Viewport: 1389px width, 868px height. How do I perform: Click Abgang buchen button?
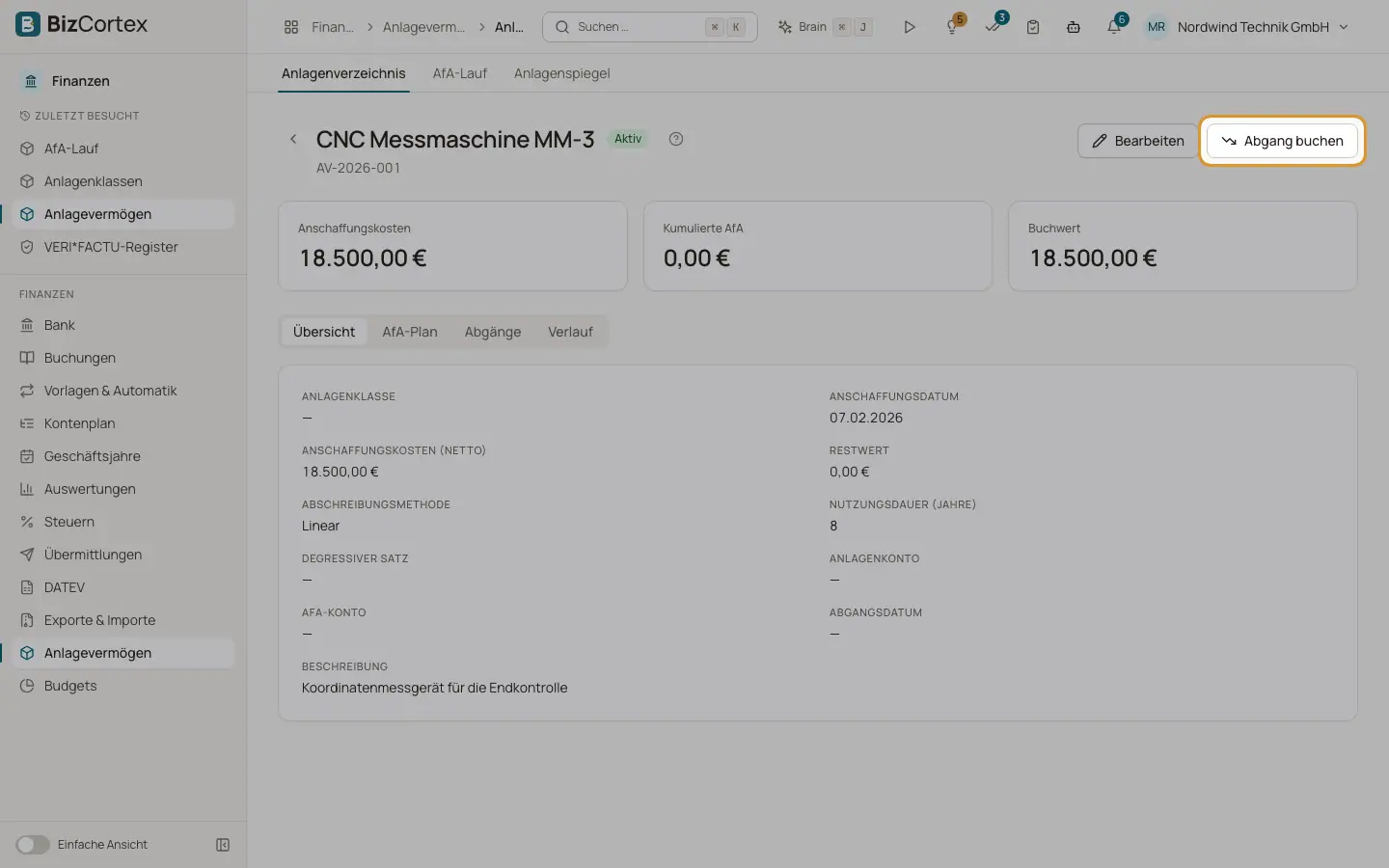(x=1282, y=141)
